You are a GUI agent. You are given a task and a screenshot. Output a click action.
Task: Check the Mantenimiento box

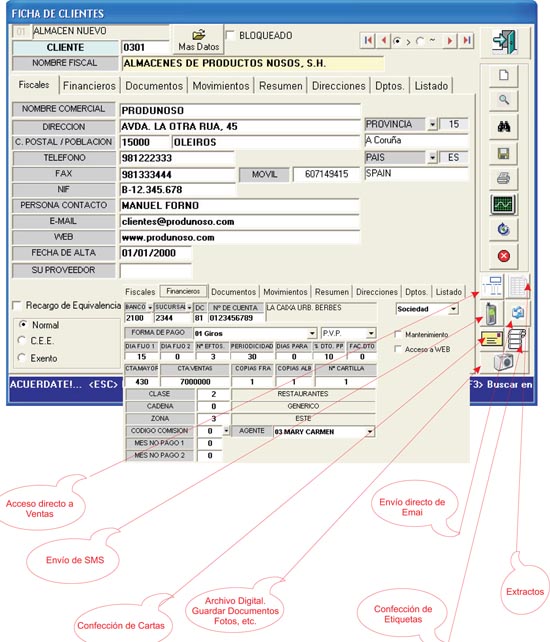click(398, 335)
